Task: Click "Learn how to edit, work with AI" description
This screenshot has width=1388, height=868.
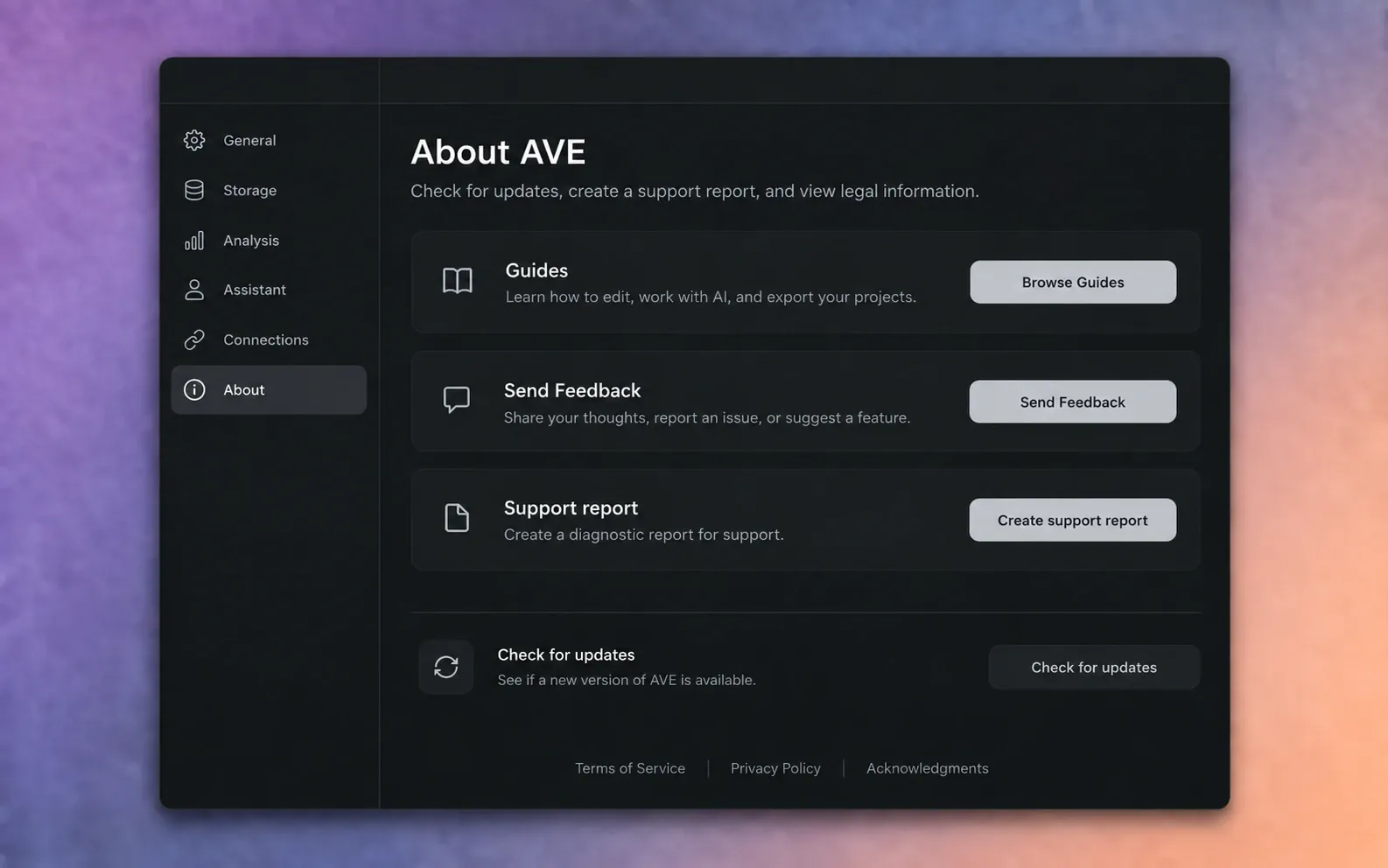Action: (x=711, y=297)
